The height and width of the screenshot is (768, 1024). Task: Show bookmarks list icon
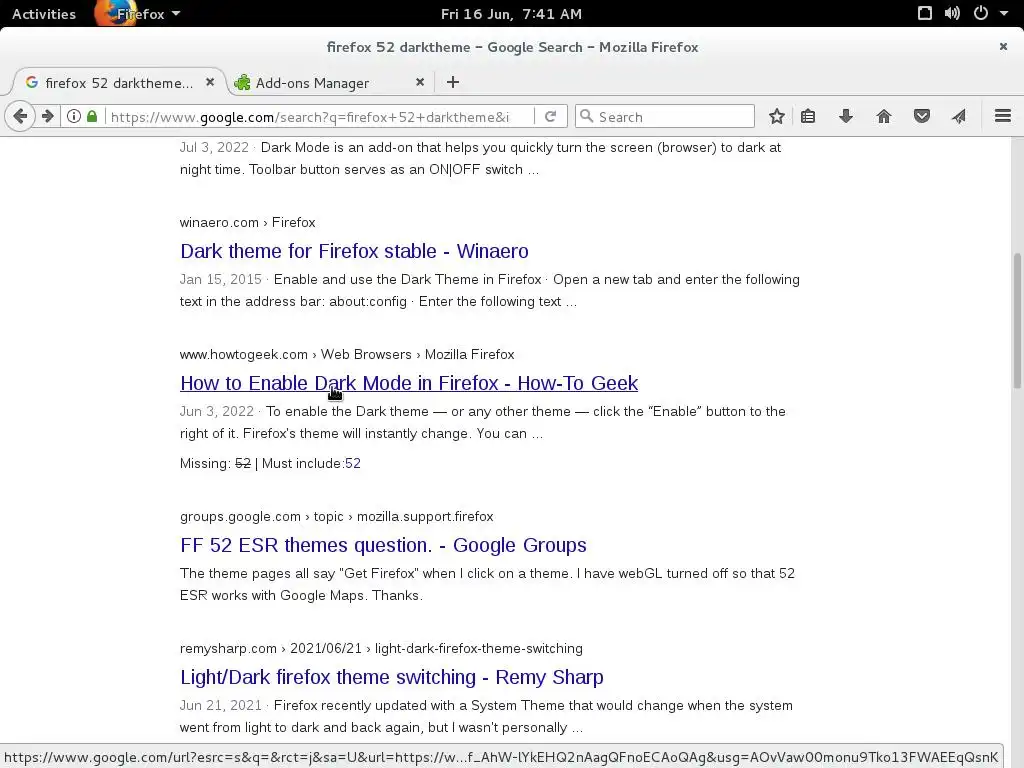808,116
